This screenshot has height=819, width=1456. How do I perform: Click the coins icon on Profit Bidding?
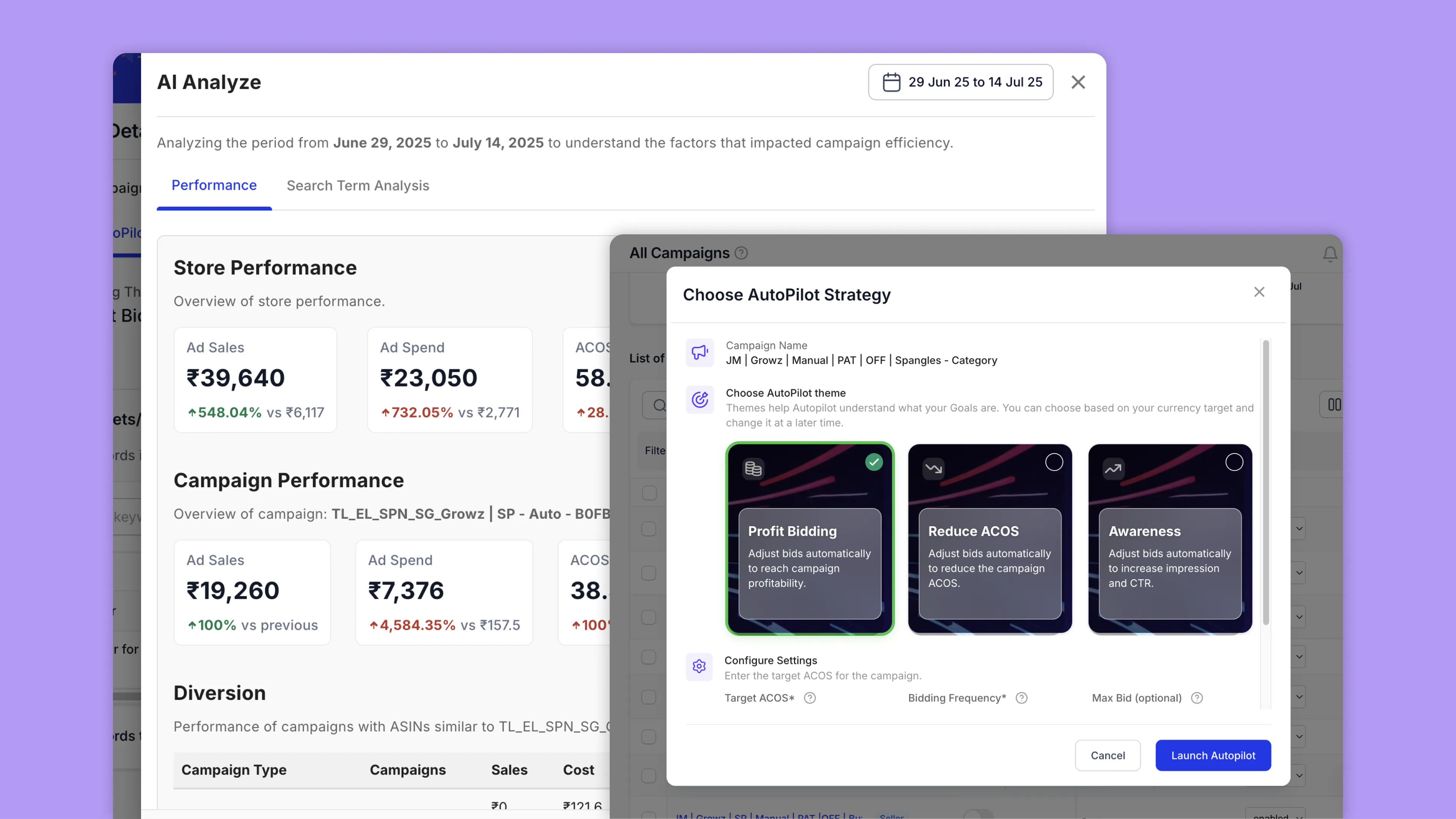point(753,469)
